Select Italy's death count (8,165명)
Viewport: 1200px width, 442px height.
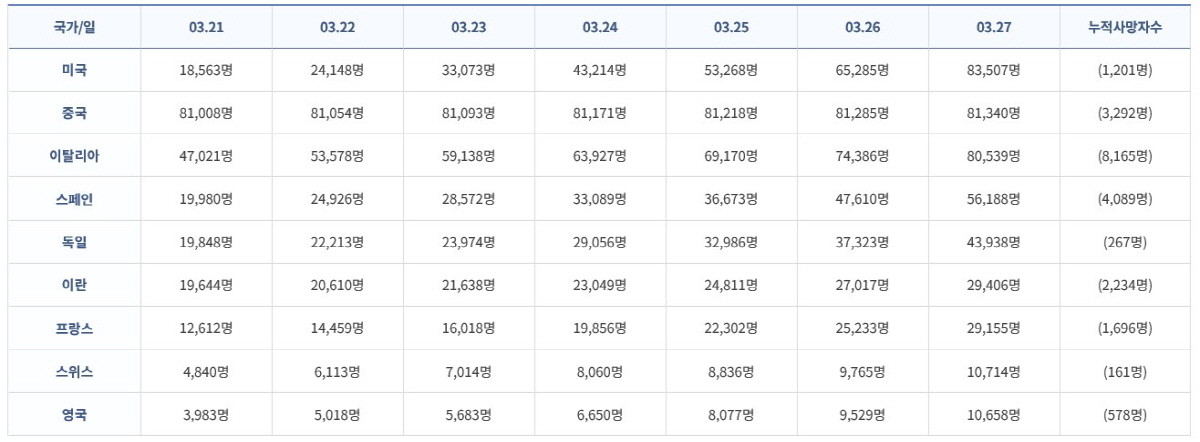(1125, 156)
